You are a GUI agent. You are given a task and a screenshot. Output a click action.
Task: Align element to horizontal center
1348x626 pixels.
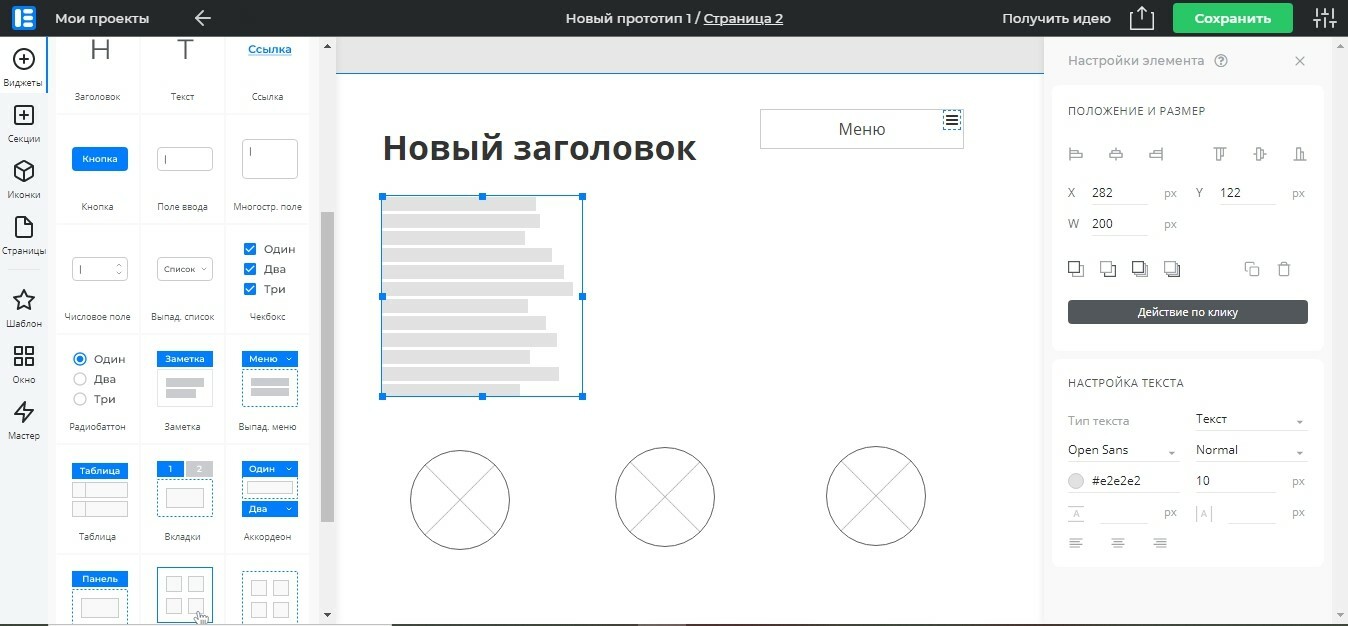[x=1116, y=154]
